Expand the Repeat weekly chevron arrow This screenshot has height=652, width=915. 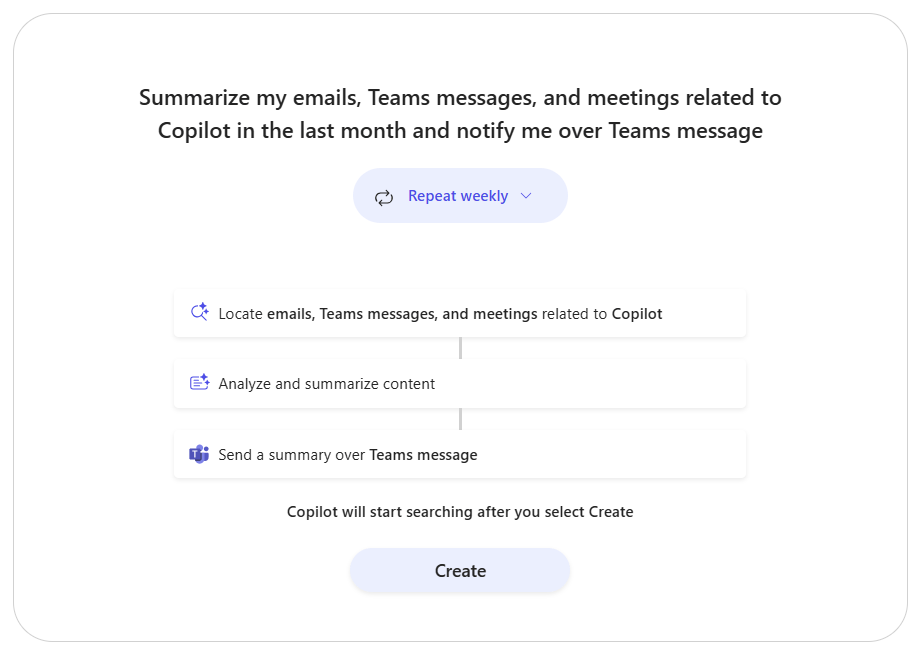tap(527, 196)
